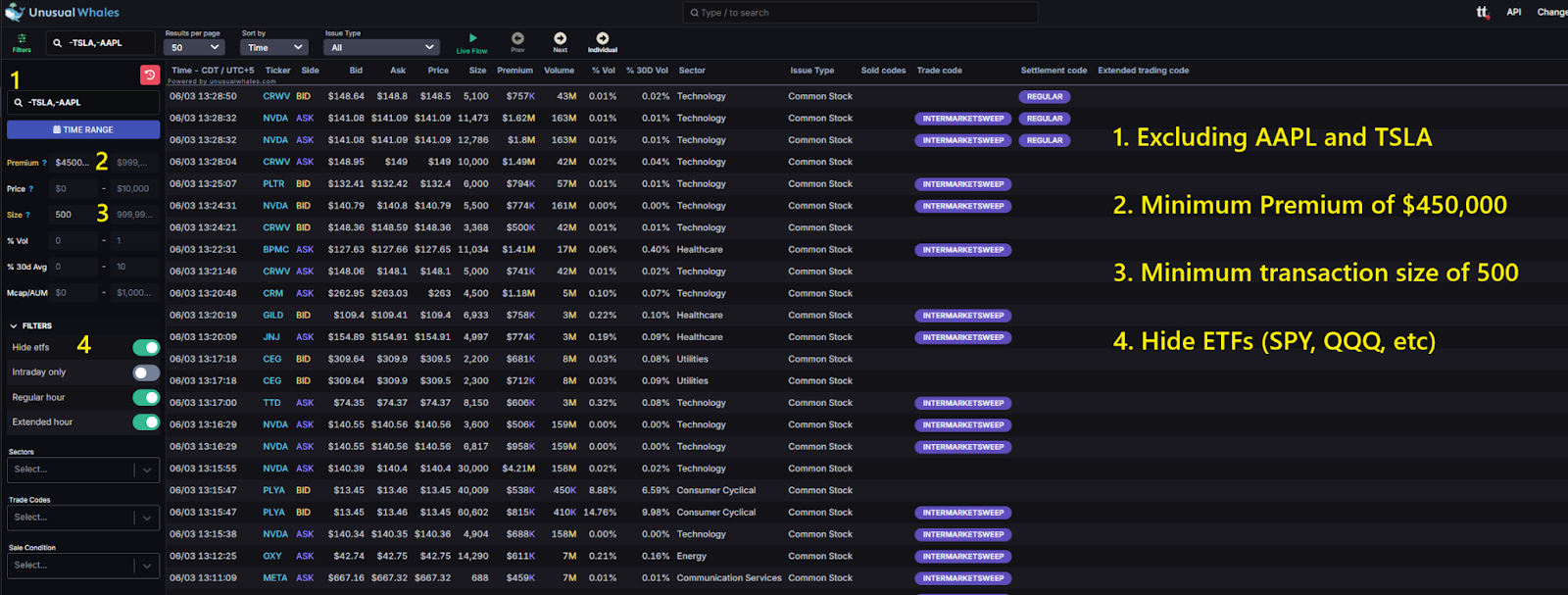This screenshot has width=1568, height=595.
Task: Open the tt tastytrade icon in header
Action: pos(1483,13)
